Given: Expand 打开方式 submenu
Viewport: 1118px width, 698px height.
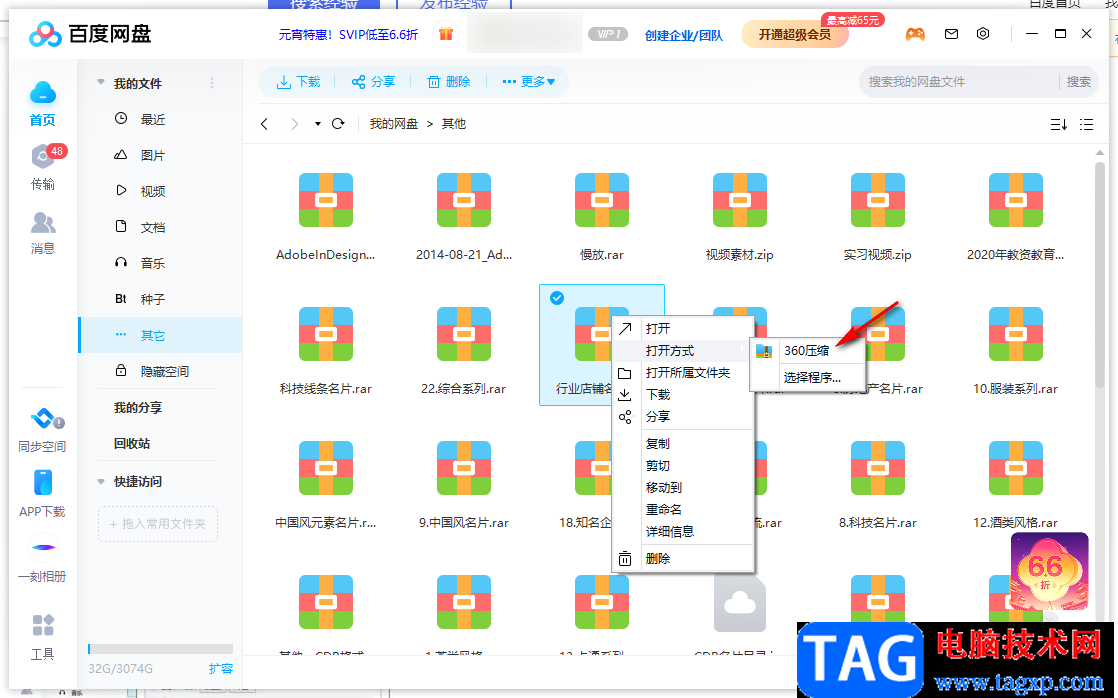Looking at the screenshot, I should 683,350.
